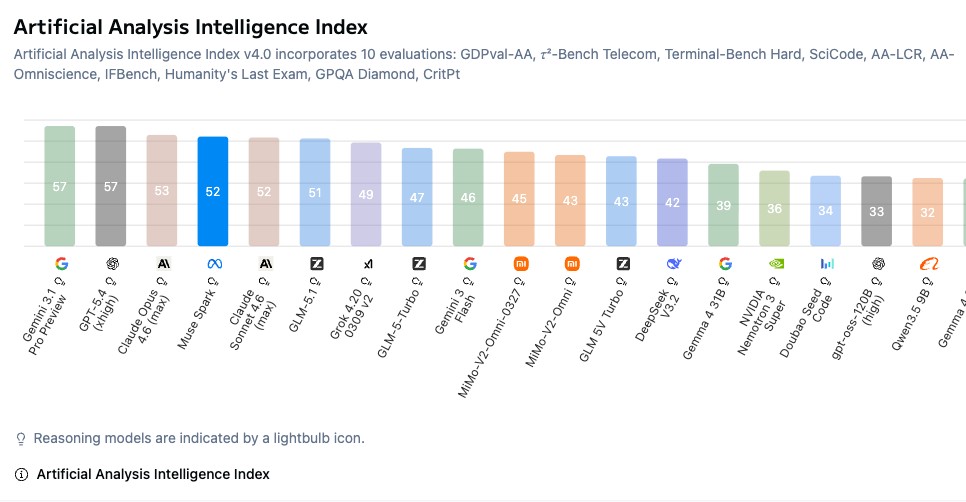
Task: Click the DeepSeek whale logo
Action: (672, 264)
